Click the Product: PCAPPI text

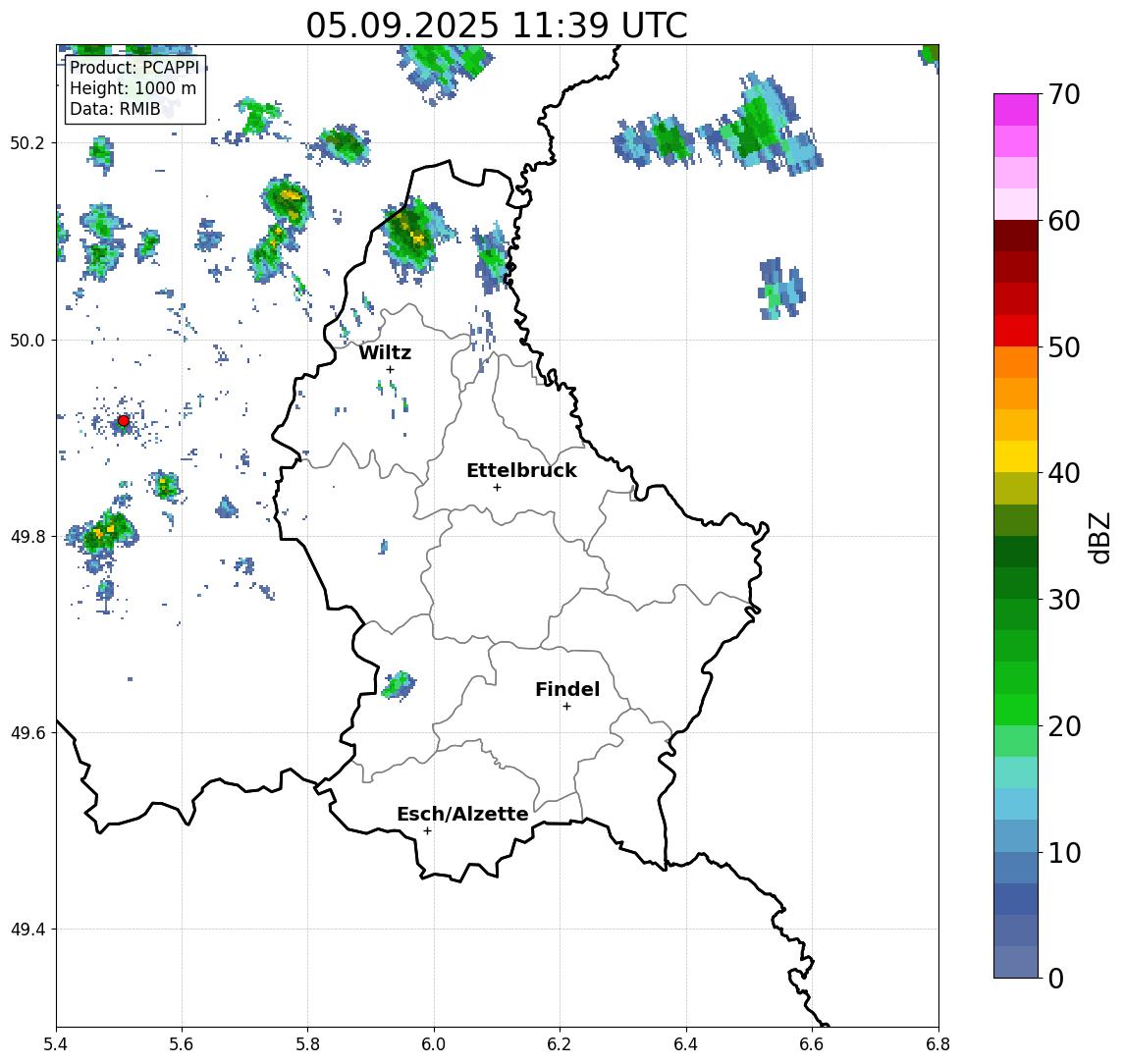[x=134, y=68]
